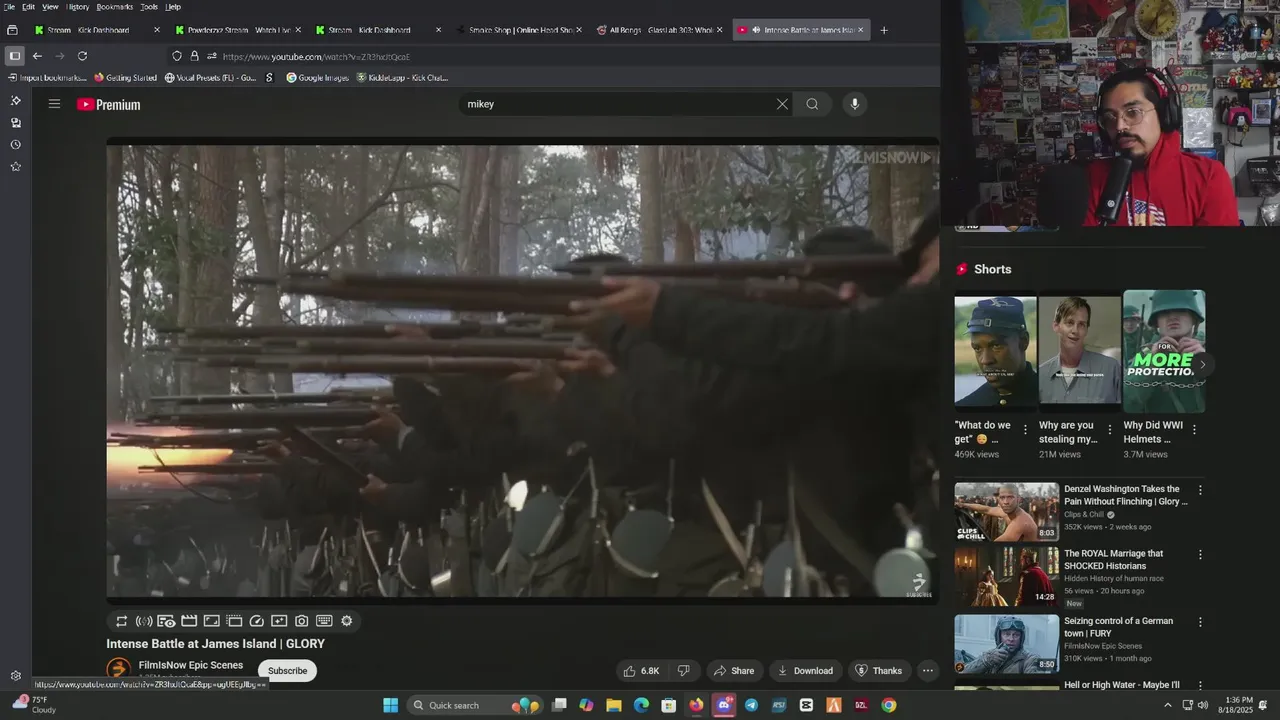The image size is (1280, 720).
Task: Dislike the video with thumbs down
Action: (x=684, y=671)
